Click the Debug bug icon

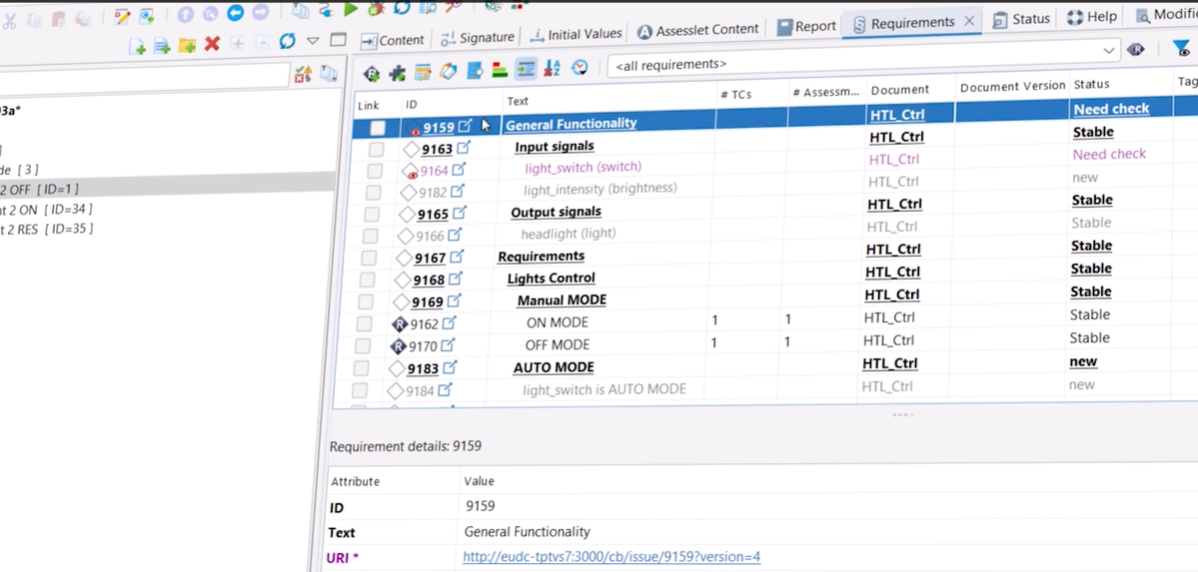pos(376,8)
